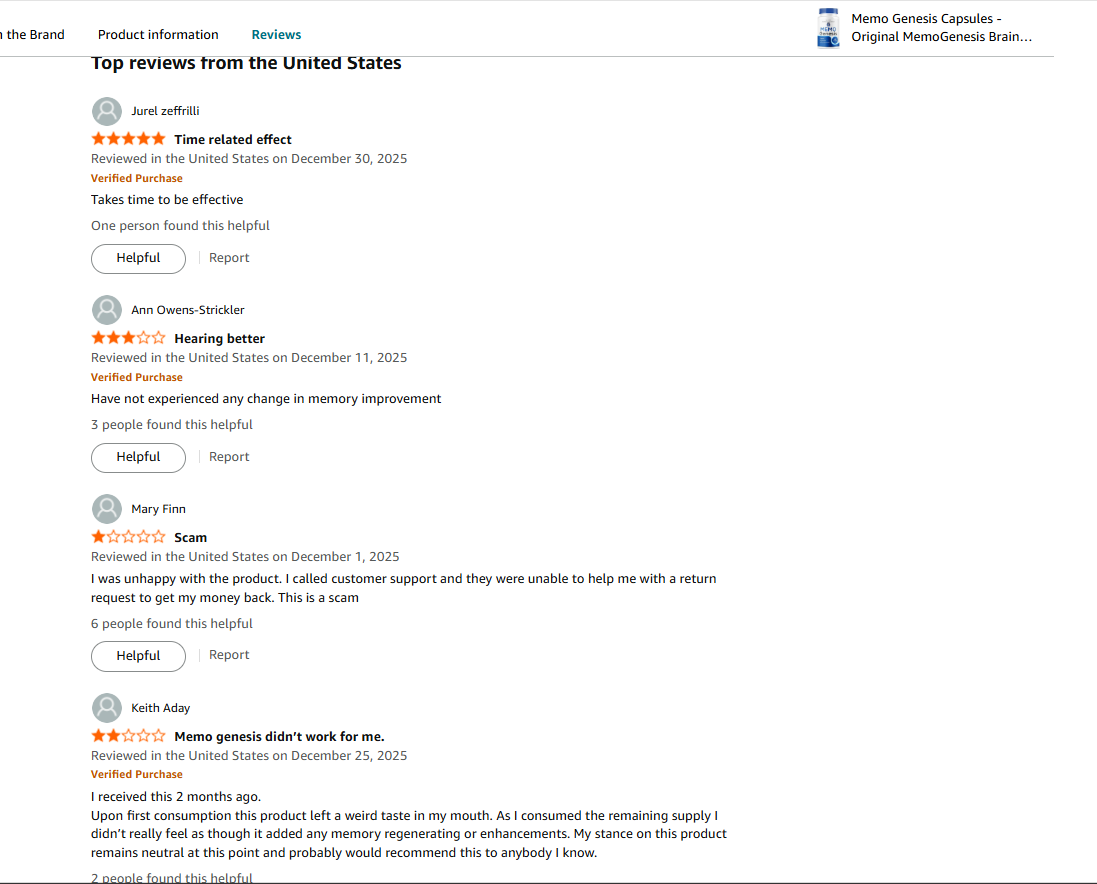
Task: Click two-star rating on Keith Aday's review
Action: click(x=128, y=736)
